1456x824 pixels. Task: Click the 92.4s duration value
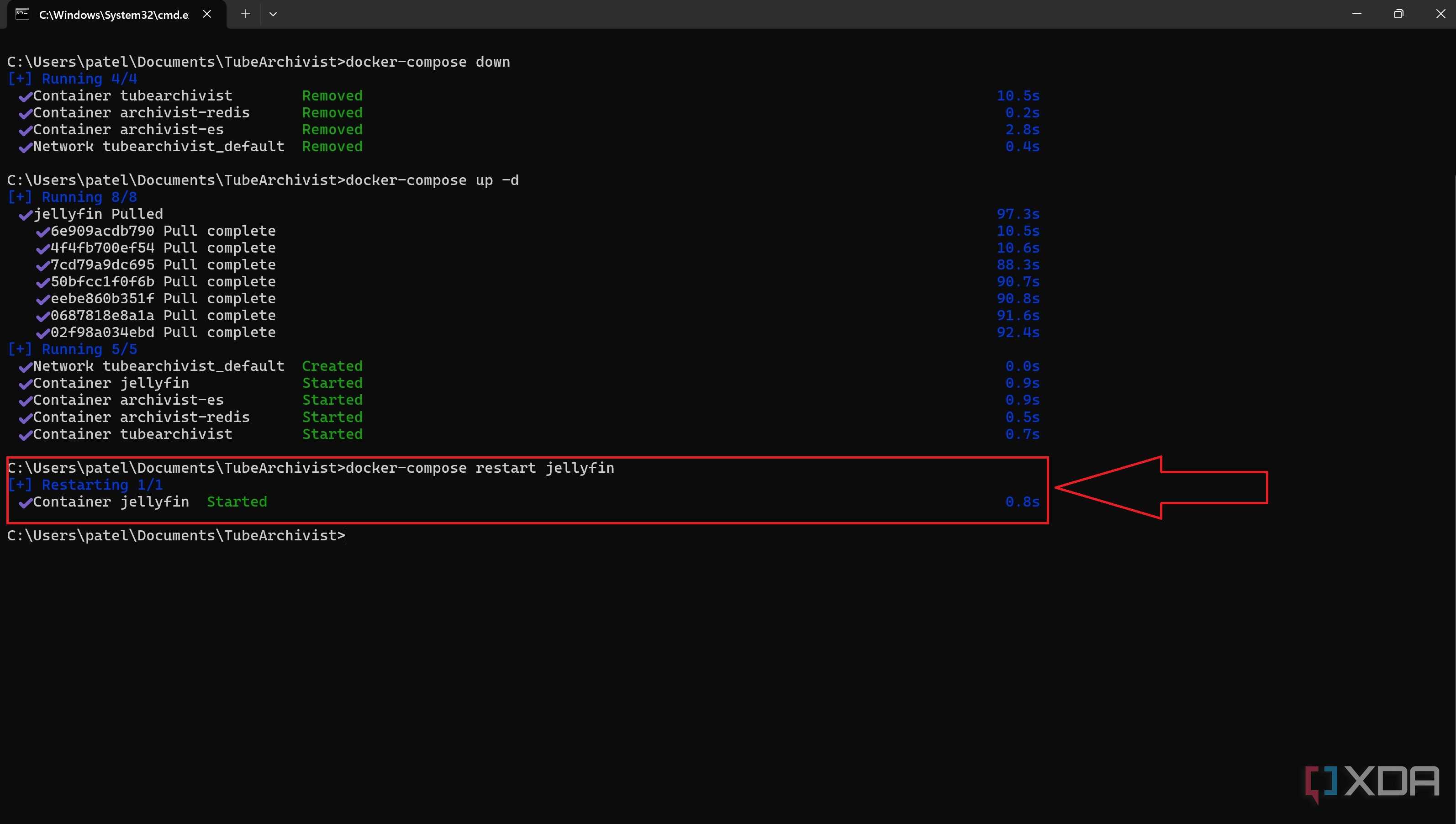(x=1018, y=333)
